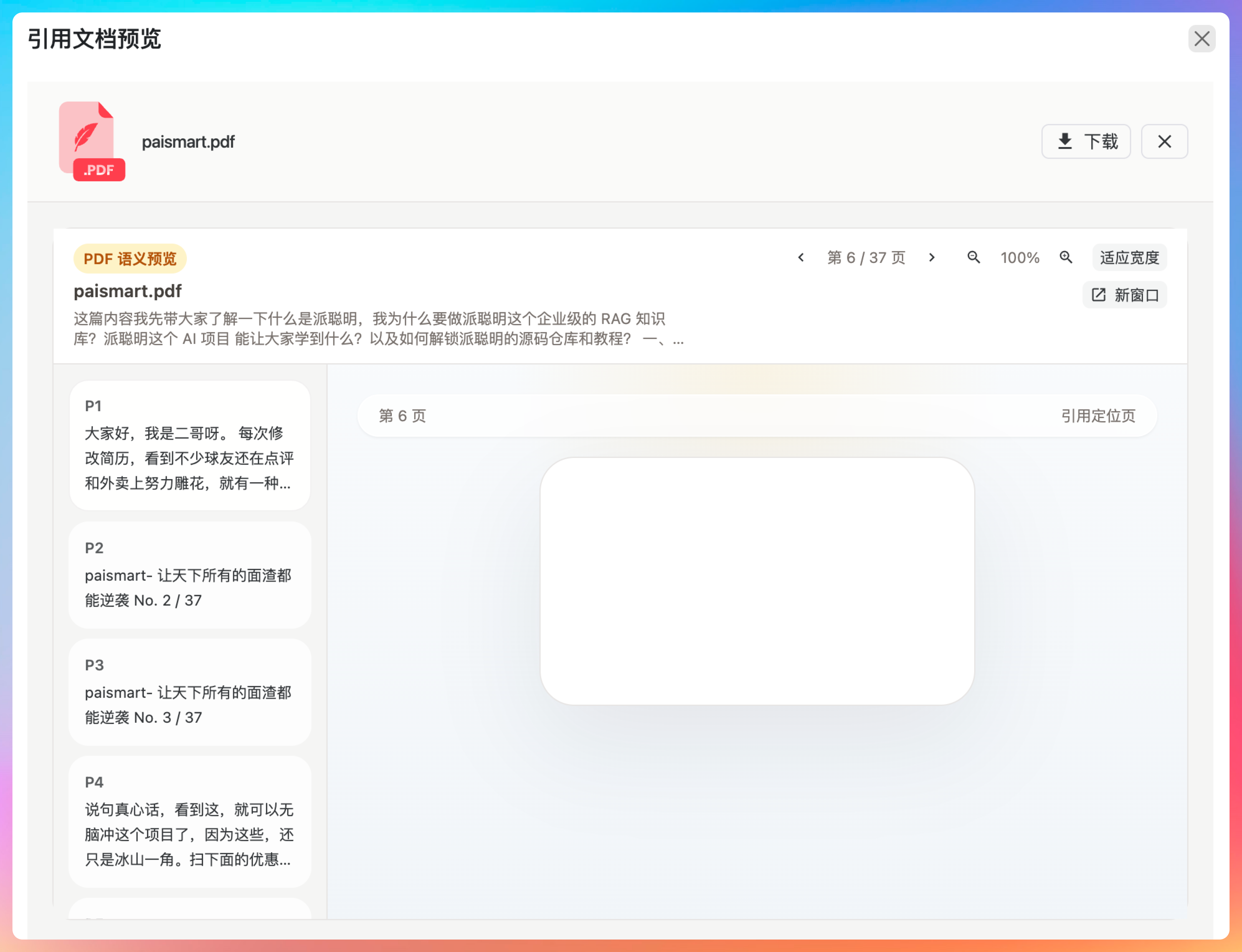Download paismart.pdf with 下载 button

pyautogui.click(x=1086, y=142)
